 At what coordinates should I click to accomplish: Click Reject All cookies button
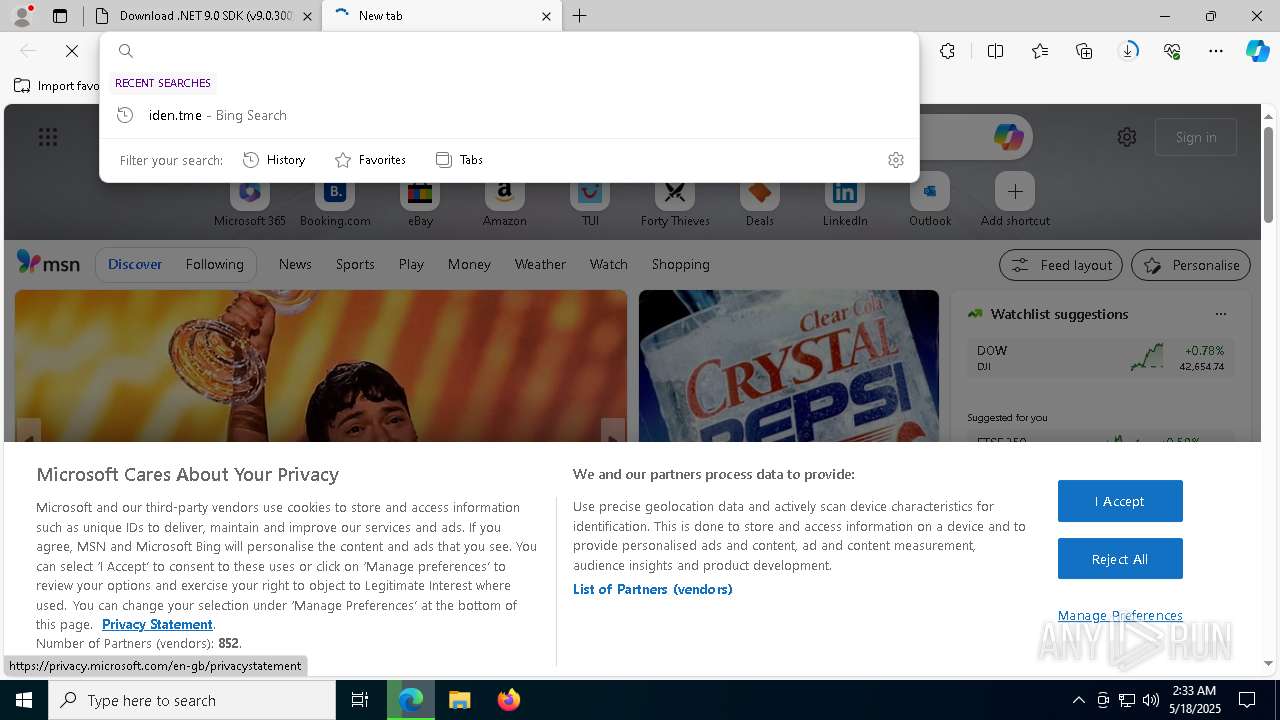pyautogui.click(x=1120, y=559)
